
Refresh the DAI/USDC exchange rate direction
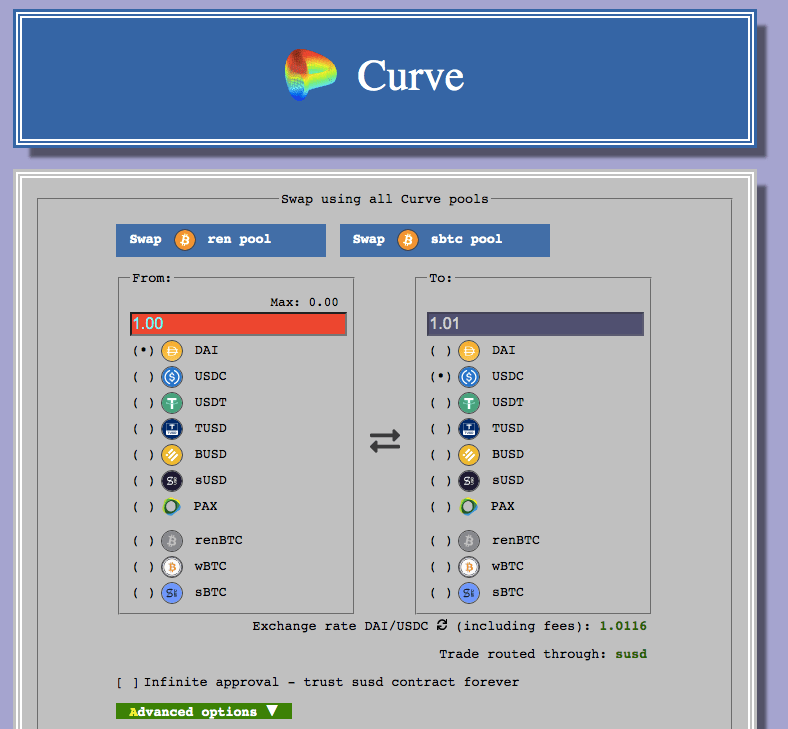coord(442,625)
